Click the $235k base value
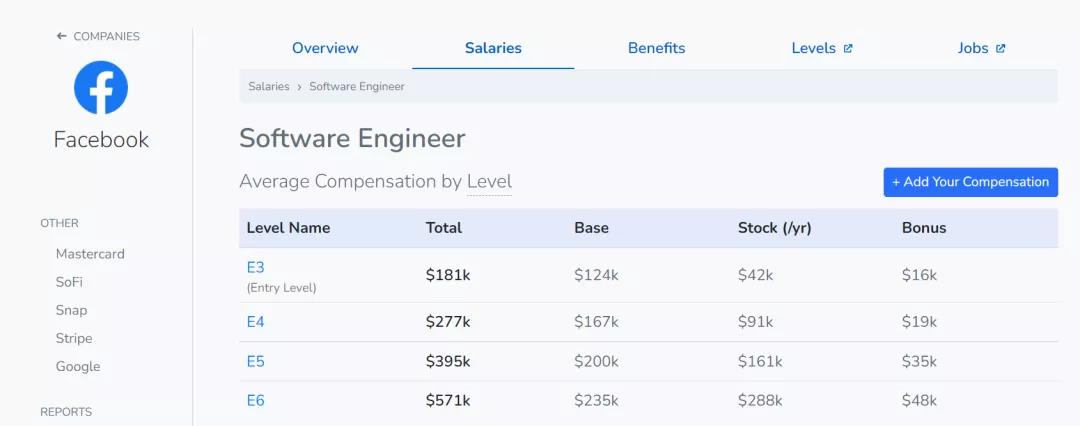 (x=596, y=400)
